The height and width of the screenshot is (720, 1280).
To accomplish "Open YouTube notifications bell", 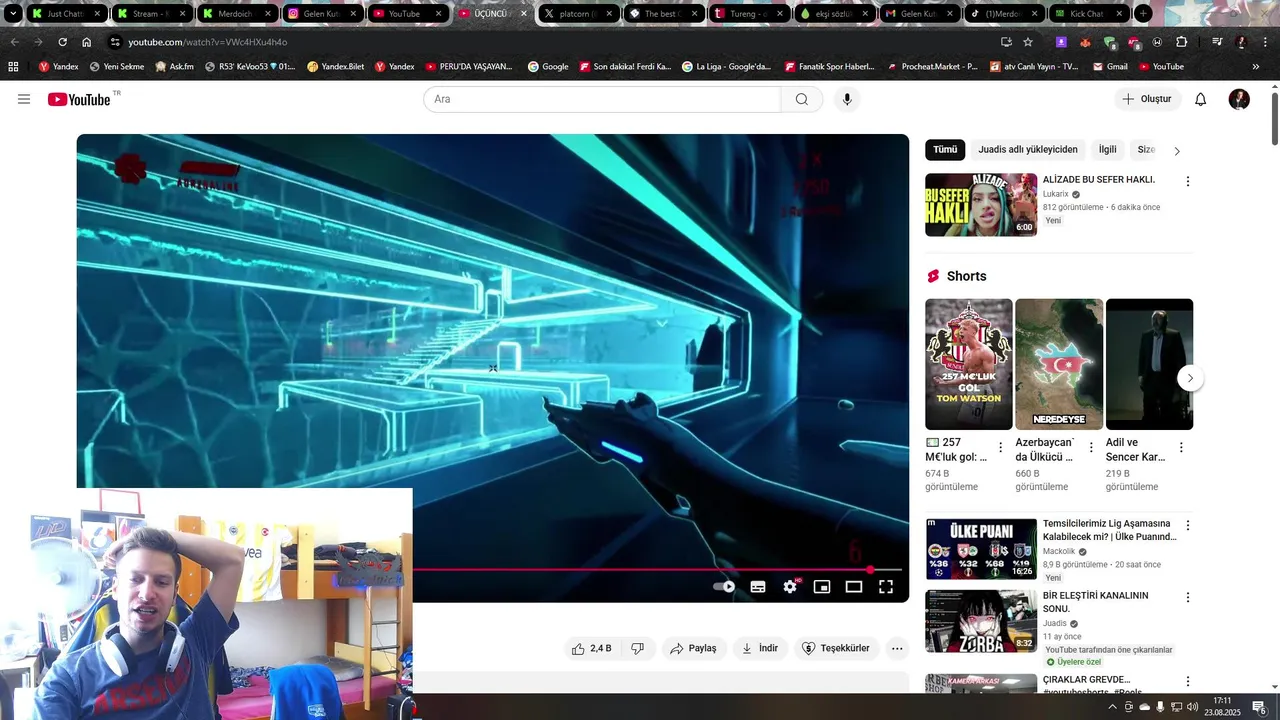I will pyautogui.click(x=1201, y=99).
